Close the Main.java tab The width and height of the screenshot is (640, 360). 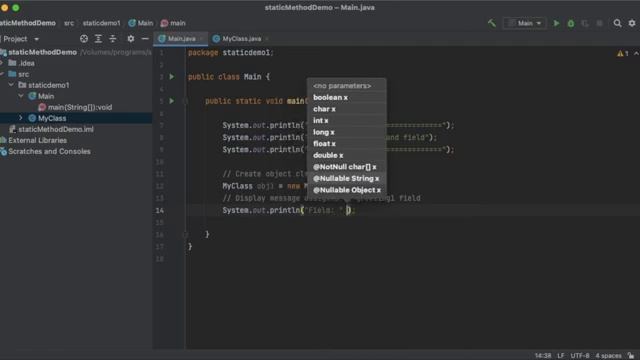201,39
